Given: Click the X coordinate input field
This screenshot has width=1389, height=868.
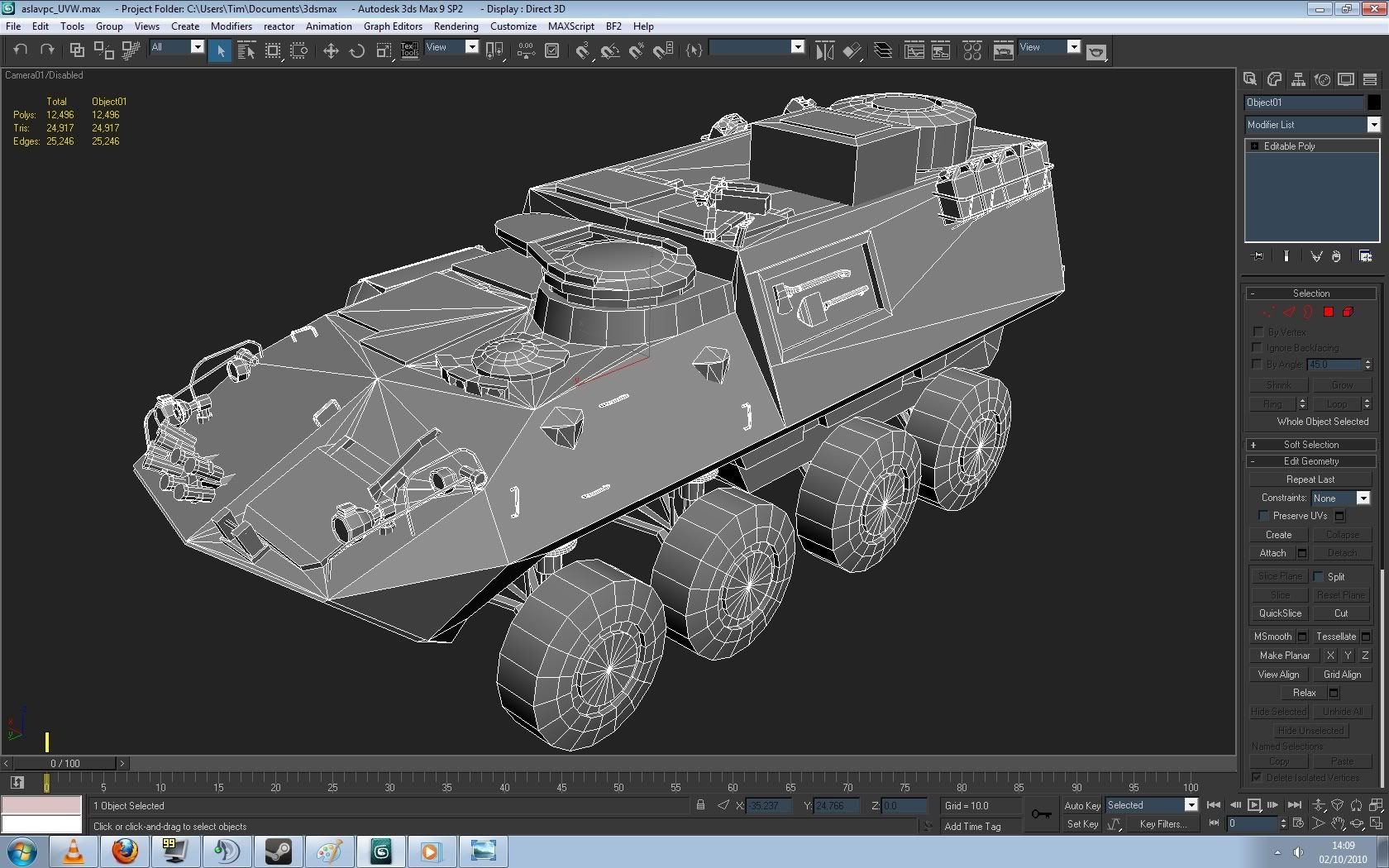Looking at the screenshot, I should [768, 805].
